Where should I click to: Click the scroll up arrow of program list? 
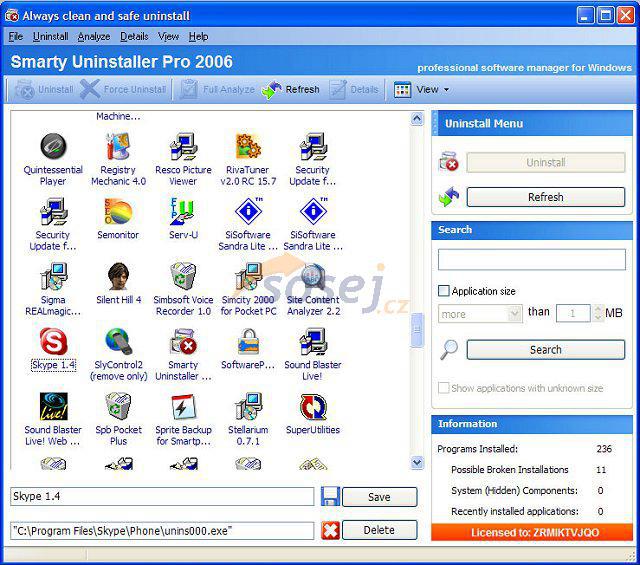(417, 118)
